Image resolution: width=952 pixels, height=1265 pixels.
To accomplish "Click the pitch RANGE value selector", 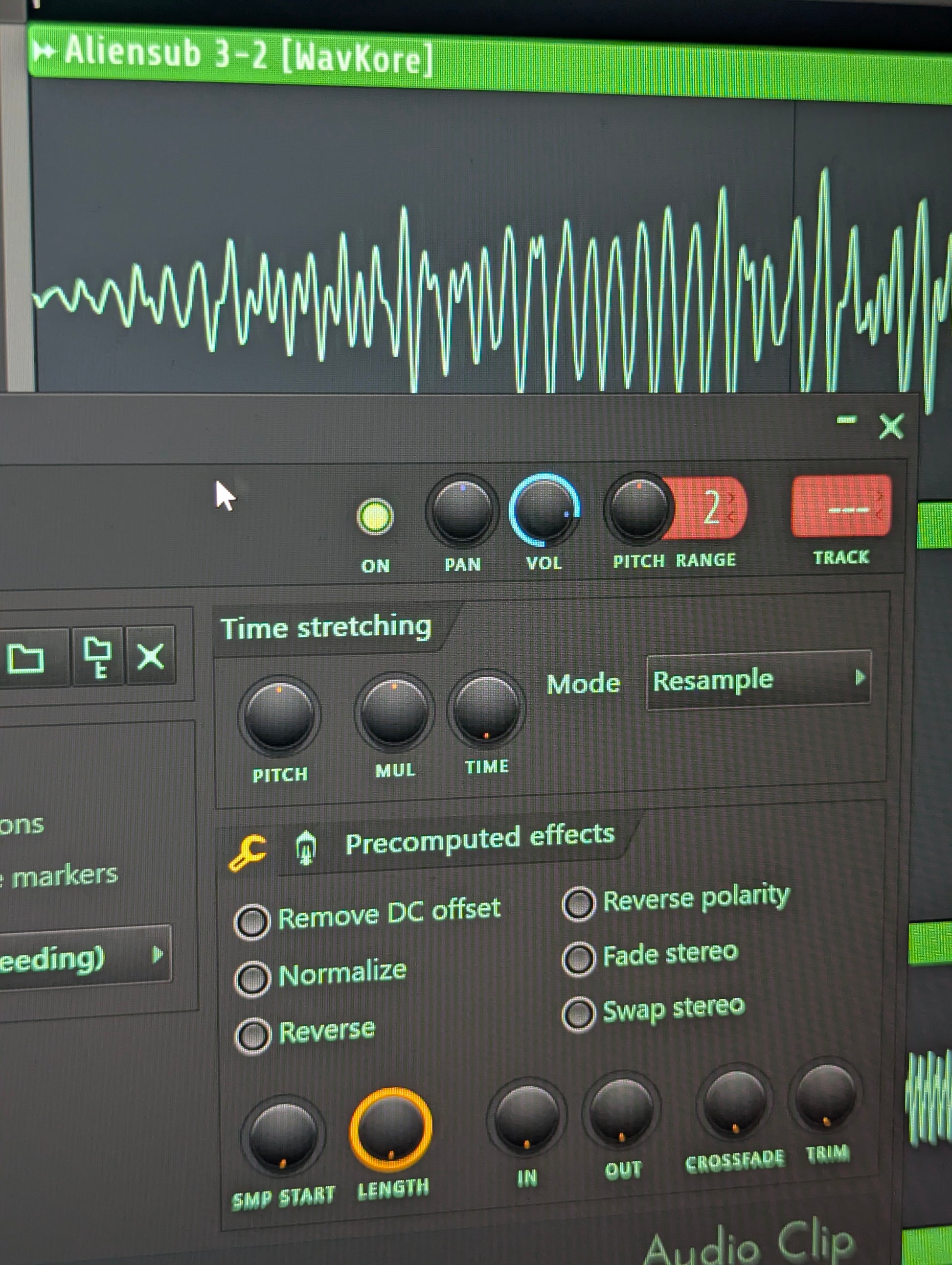I will point(711,508).
